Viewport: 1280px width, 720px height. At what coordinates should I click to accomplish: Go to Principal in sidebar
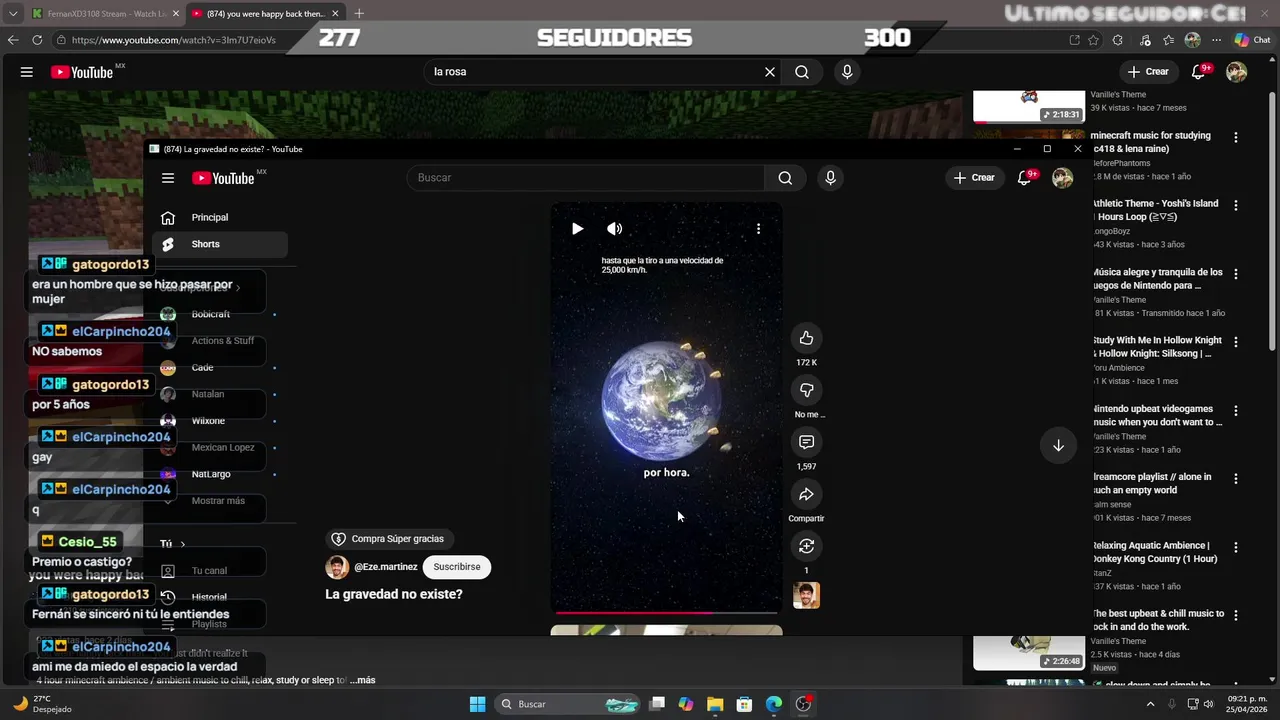pos(220,217)
